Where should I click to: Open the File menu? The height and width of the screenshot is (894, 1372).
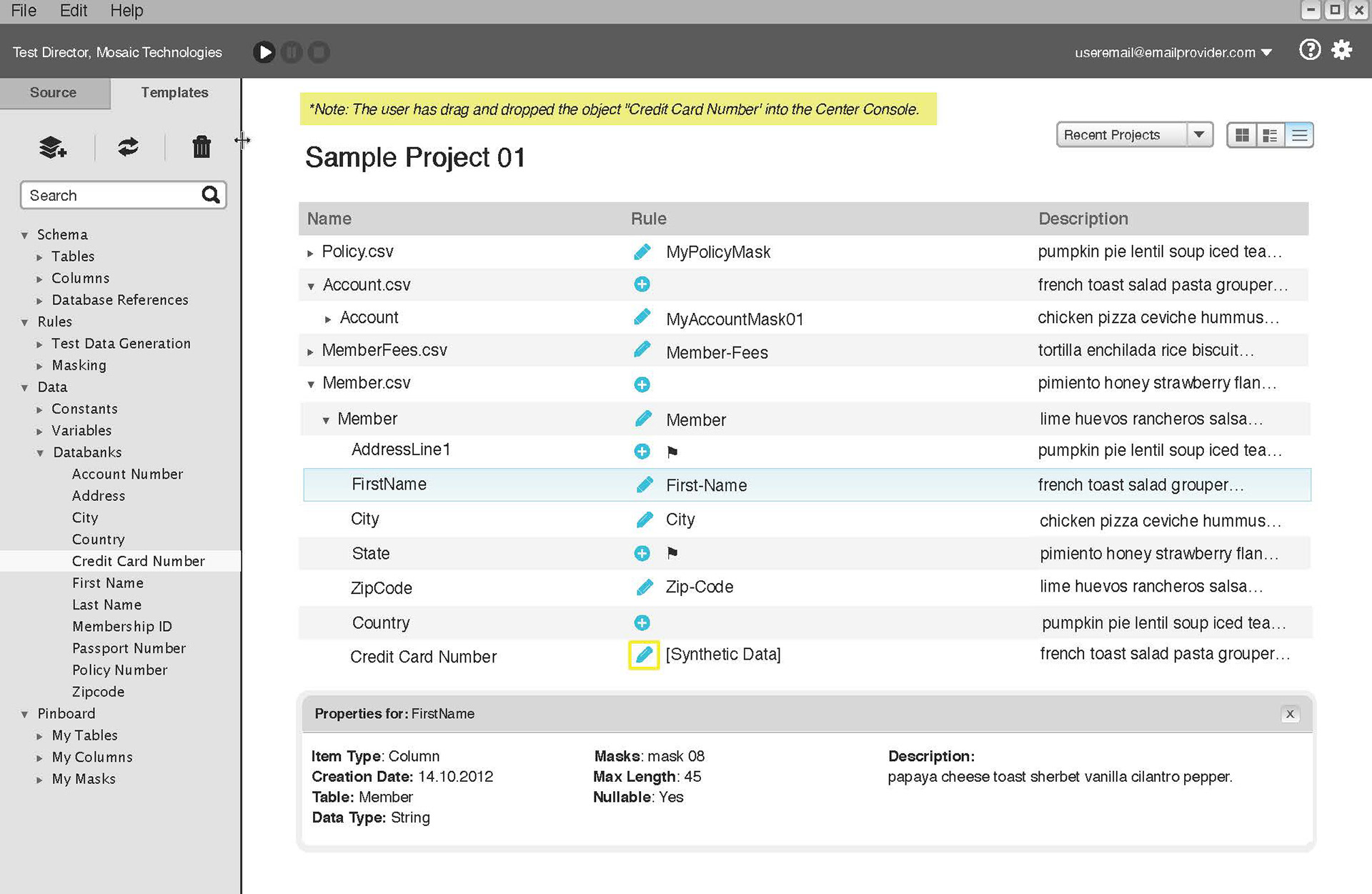pos(24,11)
